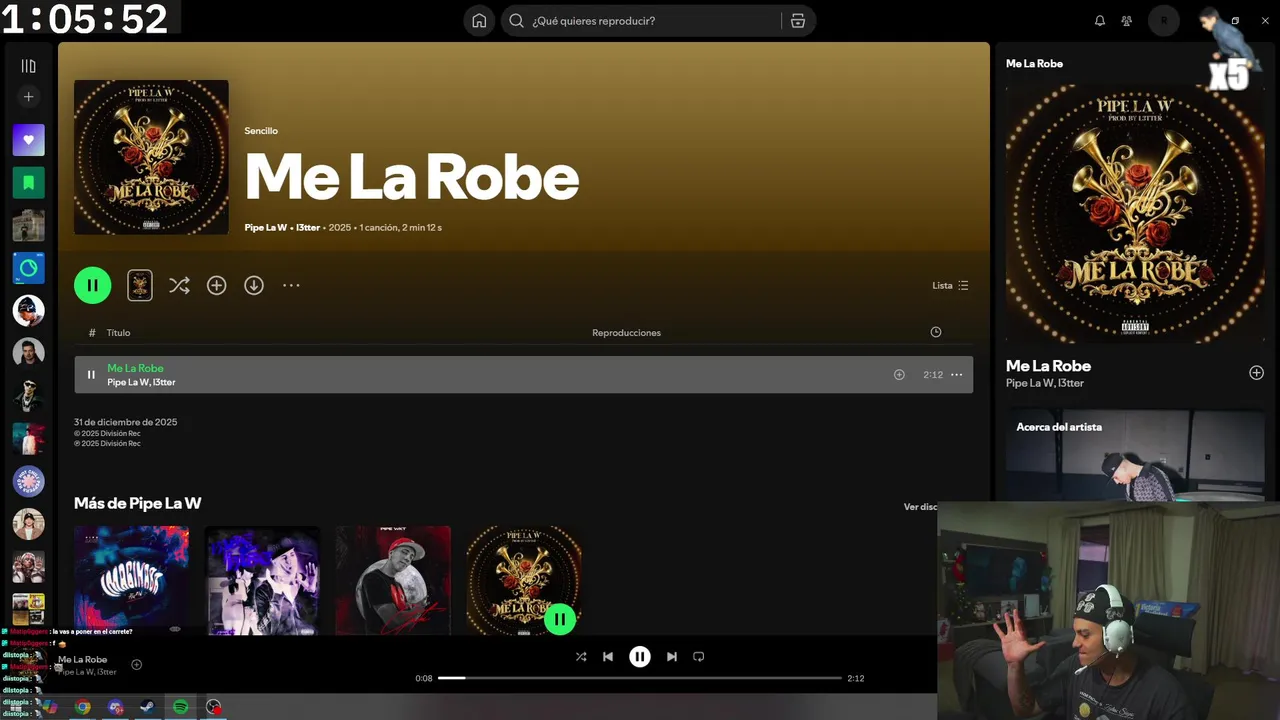
Task: Click the Now Playing panel album artwork
Action: pos(1135,213)
